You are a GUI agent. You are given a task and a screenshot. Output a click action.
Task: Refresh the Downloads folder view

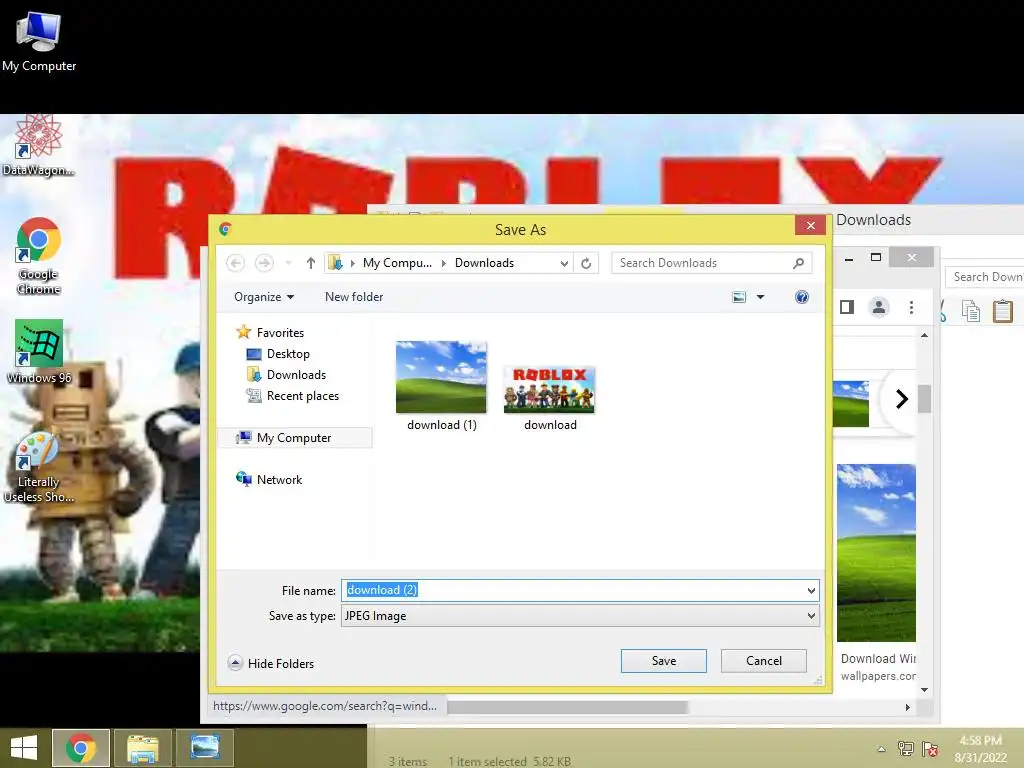(x=586, y=263)
